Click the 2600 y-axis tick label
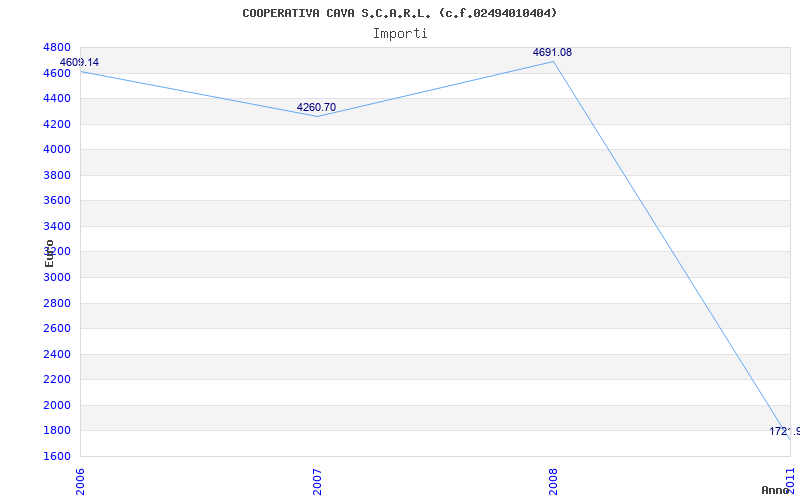The height and width of the screenshot is (500, 800). 57,329
